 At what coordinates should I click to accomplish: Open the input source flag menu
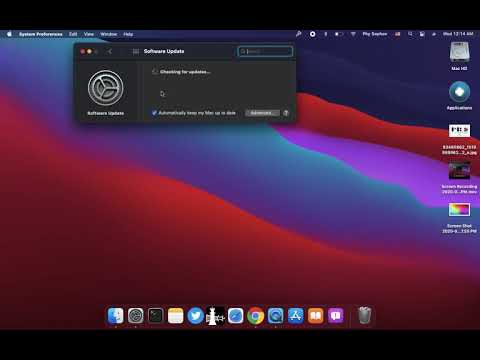coord(397,34)
